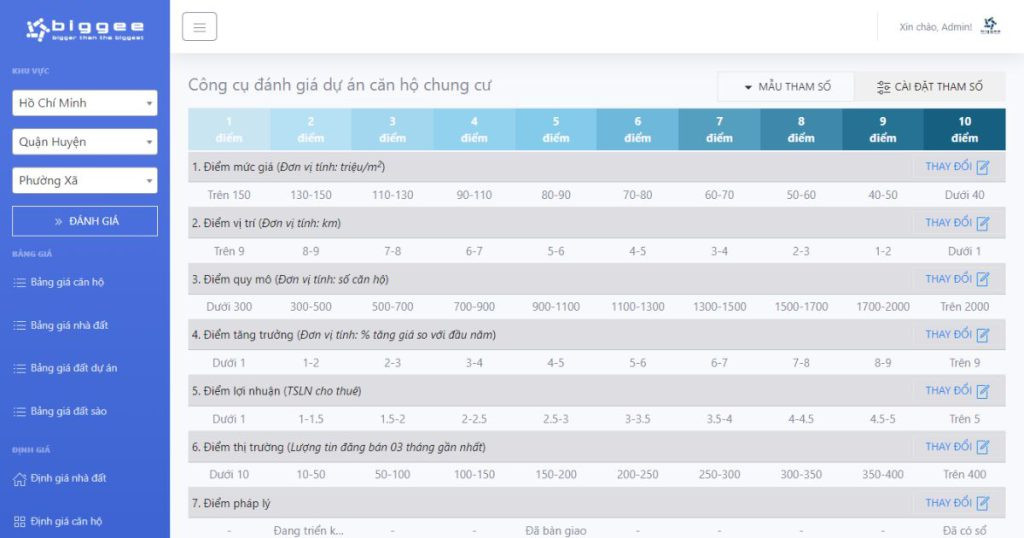Screen dimensions: 1024x538
Task: Click edit icon for Điểm mức giá
Action: [983, 167]
